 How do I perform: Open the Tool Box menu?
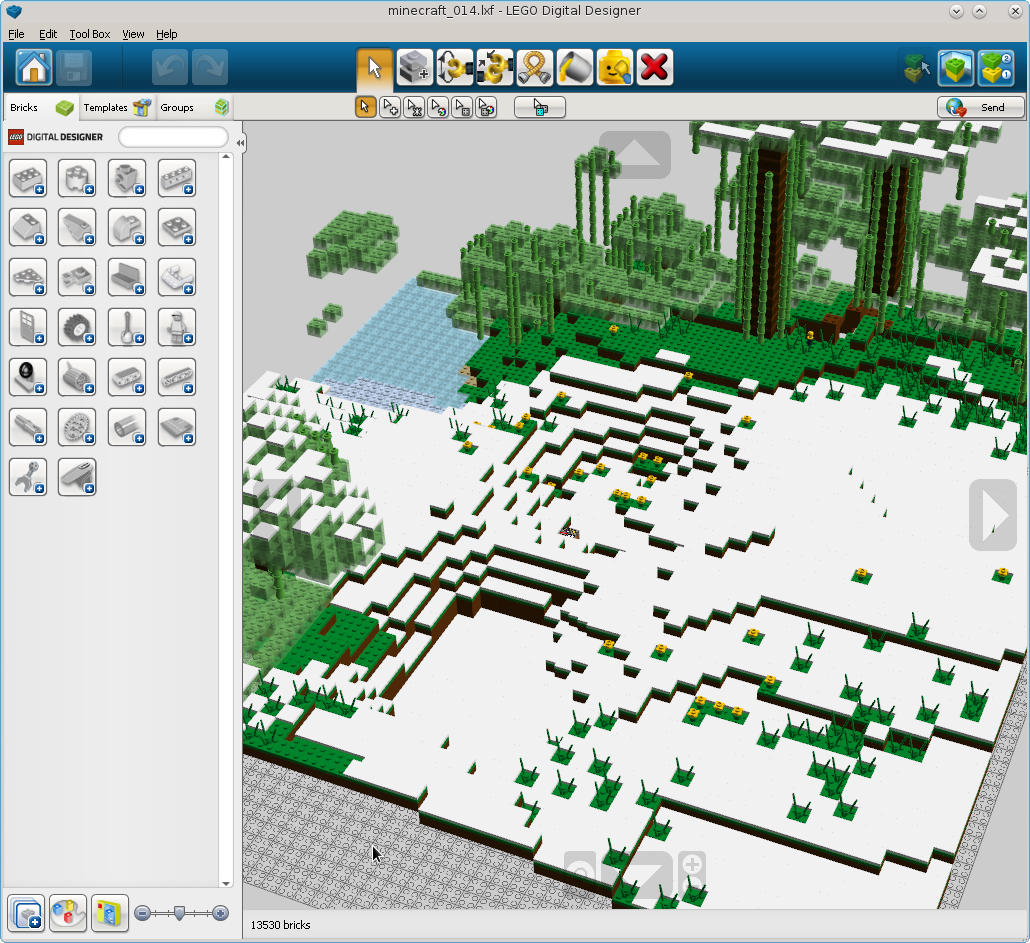coord(90,34)
